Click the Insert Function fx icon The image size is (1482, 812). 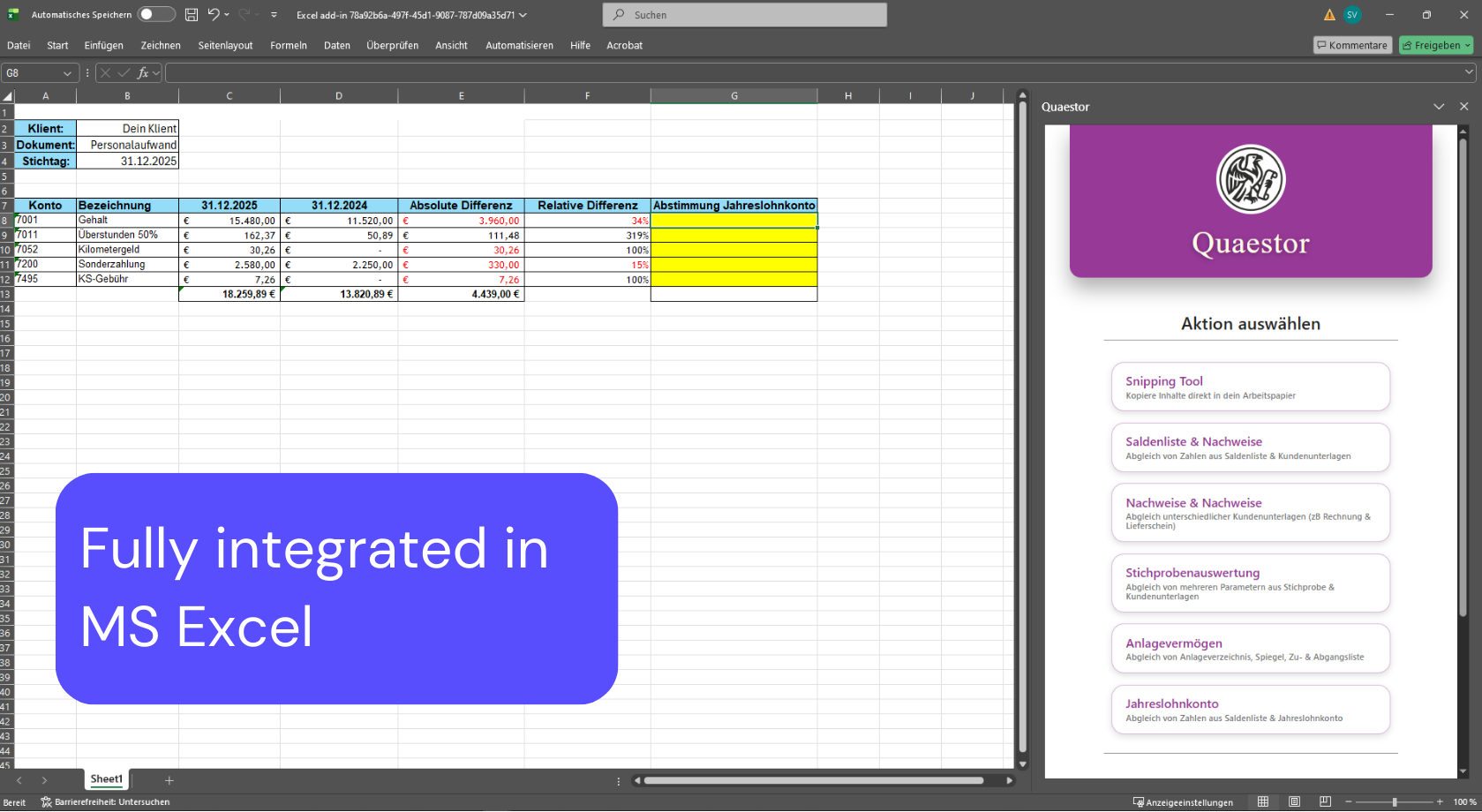click(x=142, y=73)
